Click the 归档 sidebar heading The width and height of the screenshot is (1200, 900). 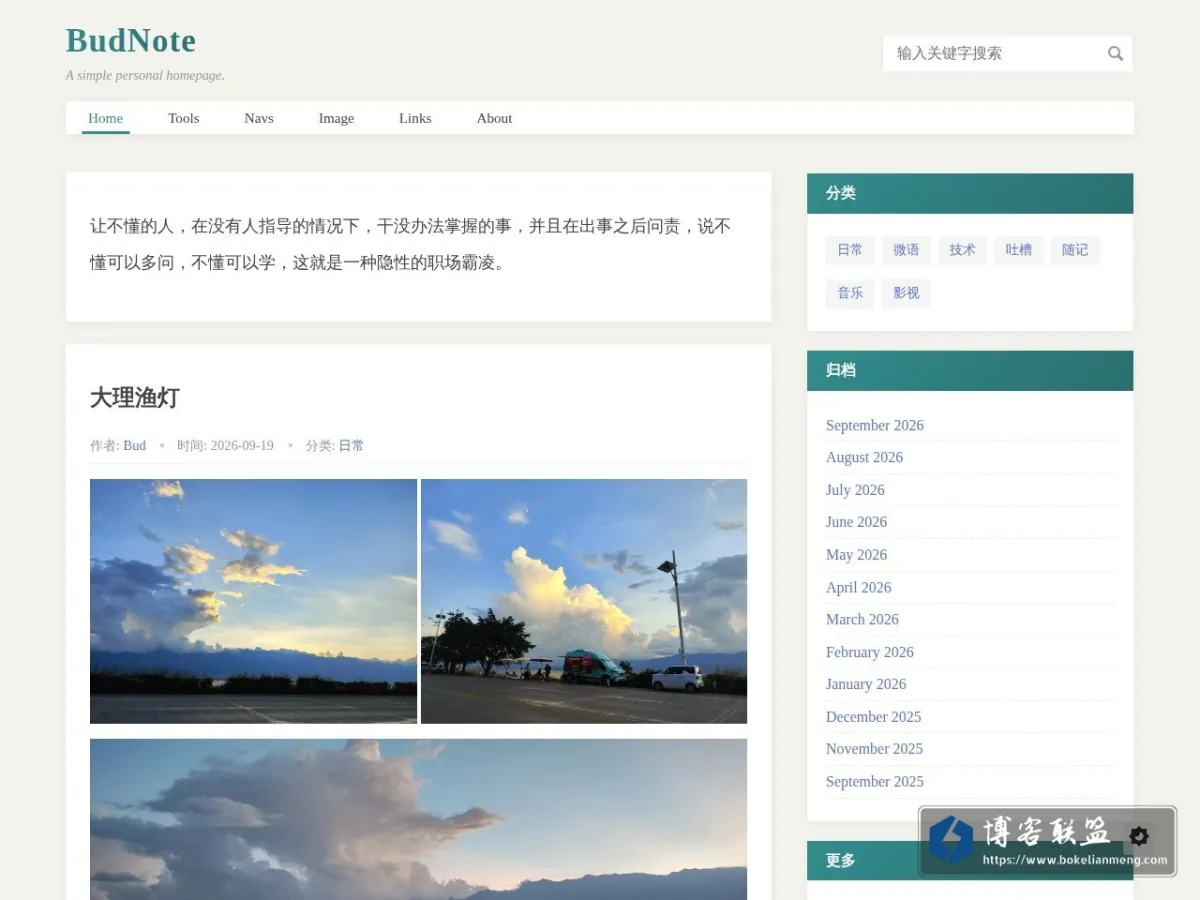tap(841, 371)
